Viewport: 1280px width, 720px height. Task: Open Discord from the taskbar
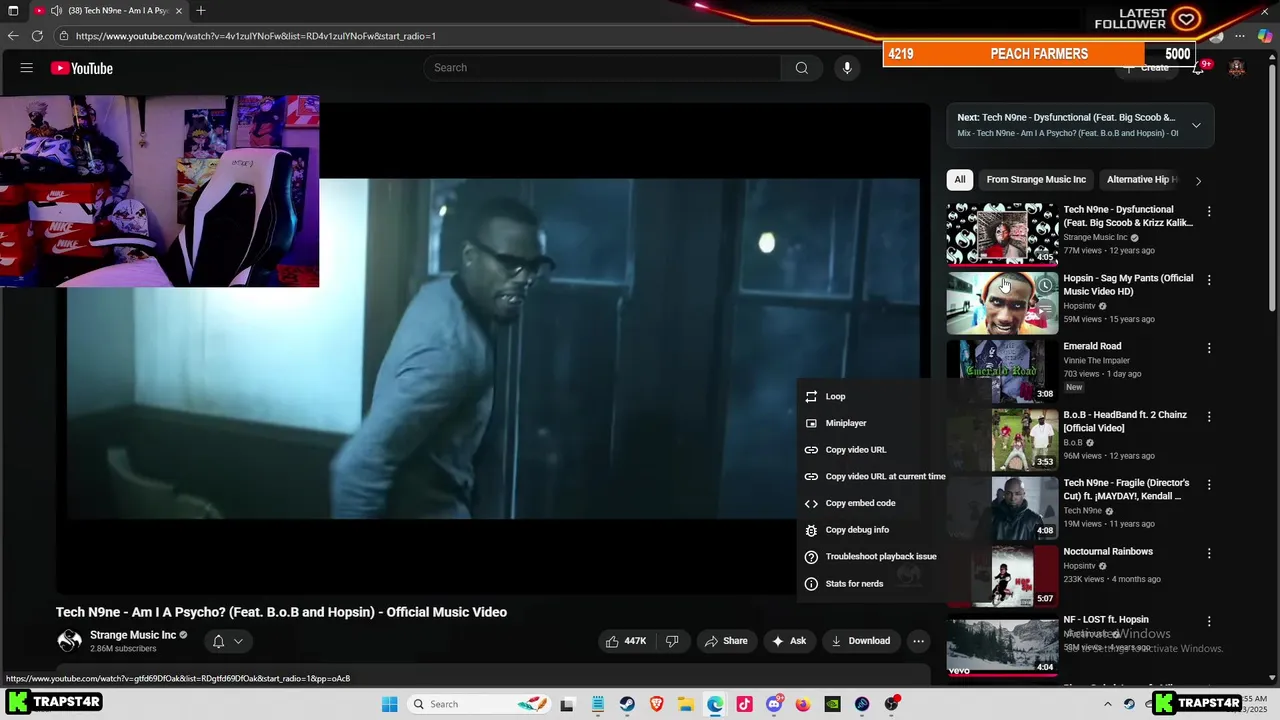point(773,704)
